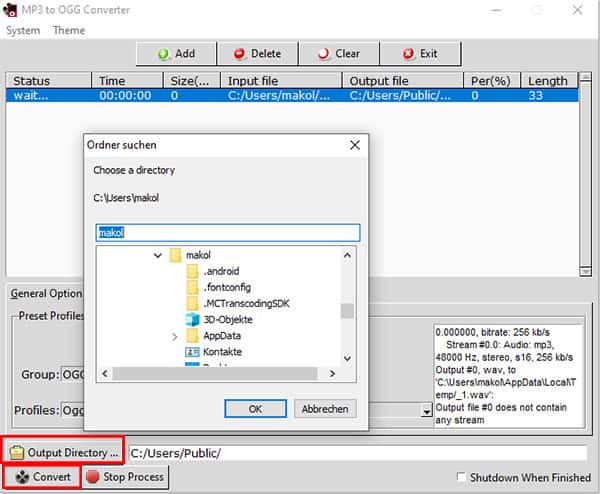Open the Profiles dropdown arrow

coord(426,411)
